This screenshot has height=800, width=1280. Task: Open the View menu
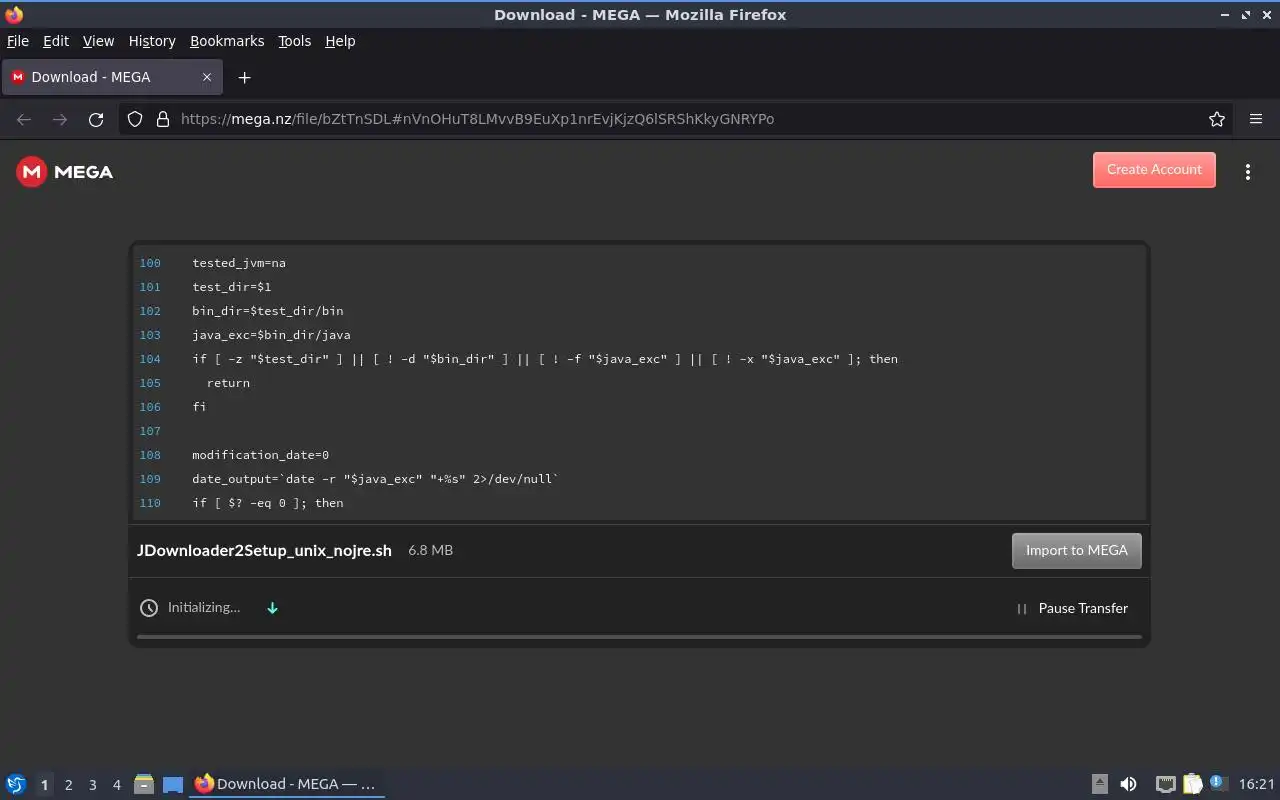pos(98,41)
